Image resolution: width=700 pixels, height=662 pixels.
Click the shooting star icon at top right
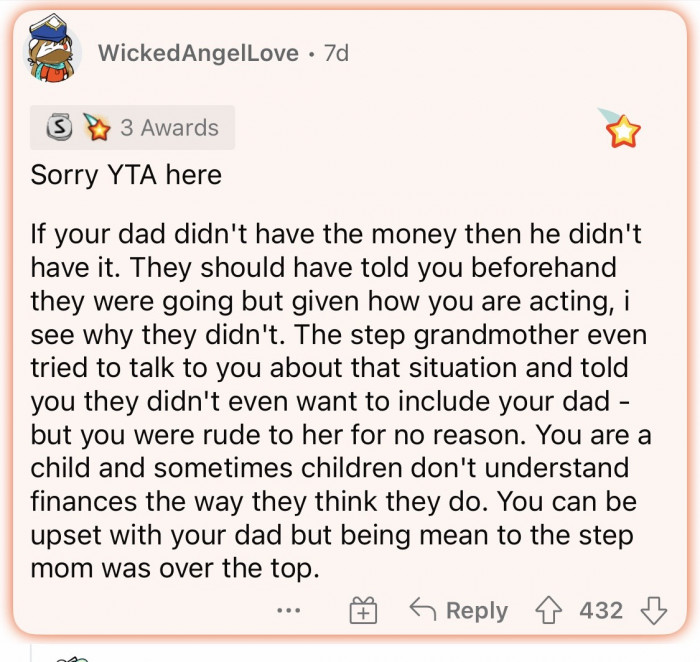click(x=621, y=129)
